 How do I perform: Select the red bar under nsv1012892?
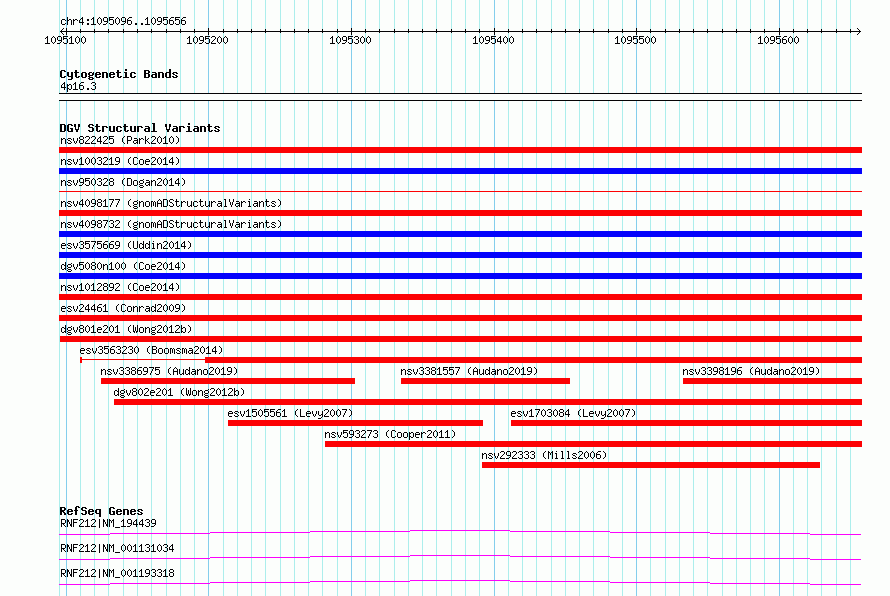(460, 297)
